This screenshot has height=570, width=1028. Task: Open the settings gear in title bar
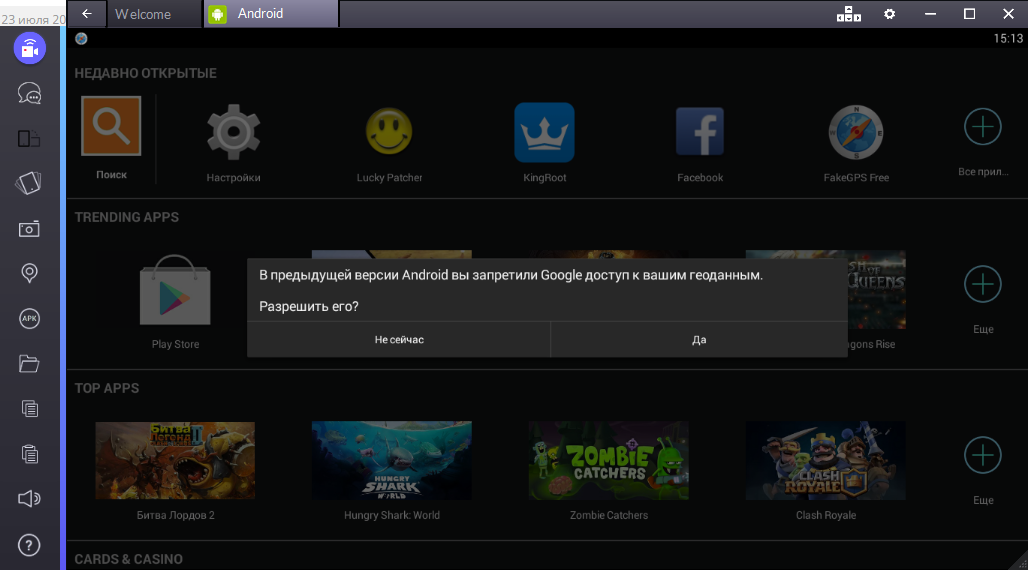[x=889, y=14]
